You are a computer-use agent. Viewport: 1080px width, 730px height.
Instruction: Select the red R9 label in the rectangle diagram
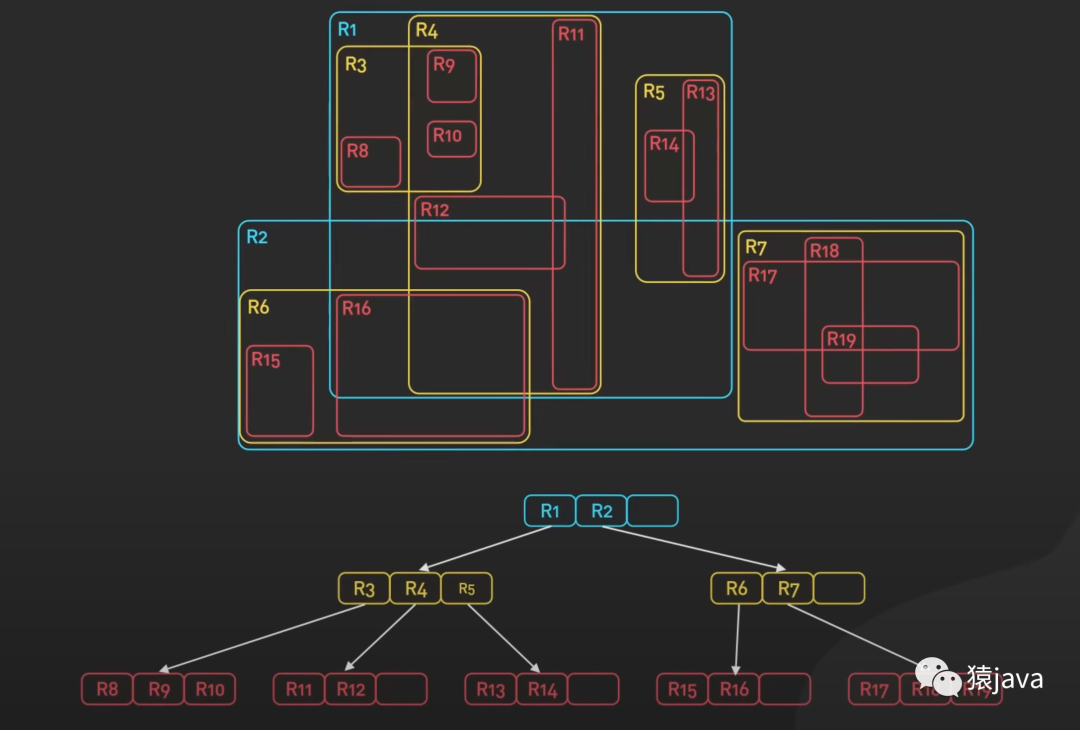coord(444,65)
